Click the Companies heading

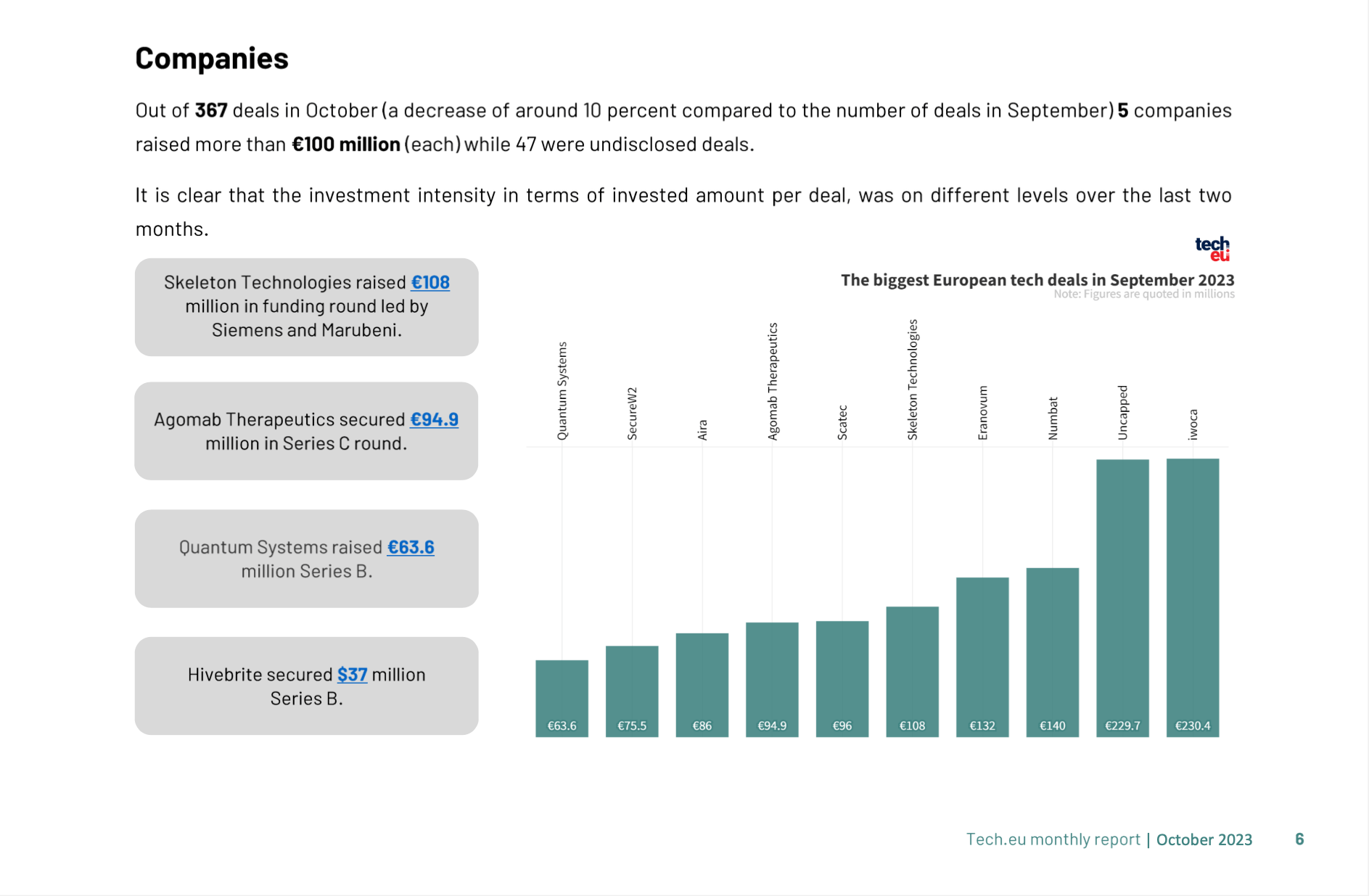click(212, 58)
